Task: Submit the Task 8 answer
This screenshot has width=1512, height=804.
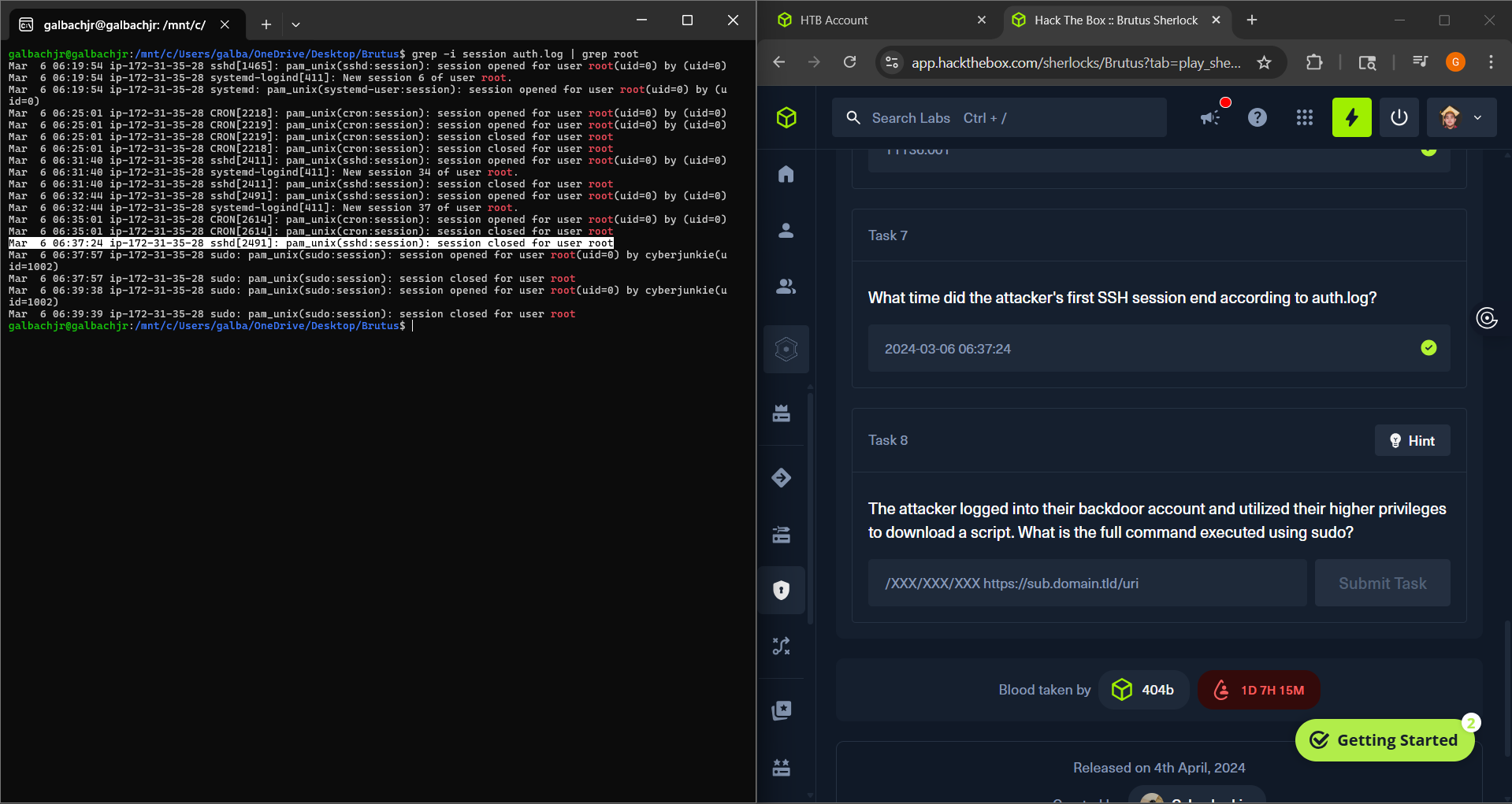Action: 1382,584
